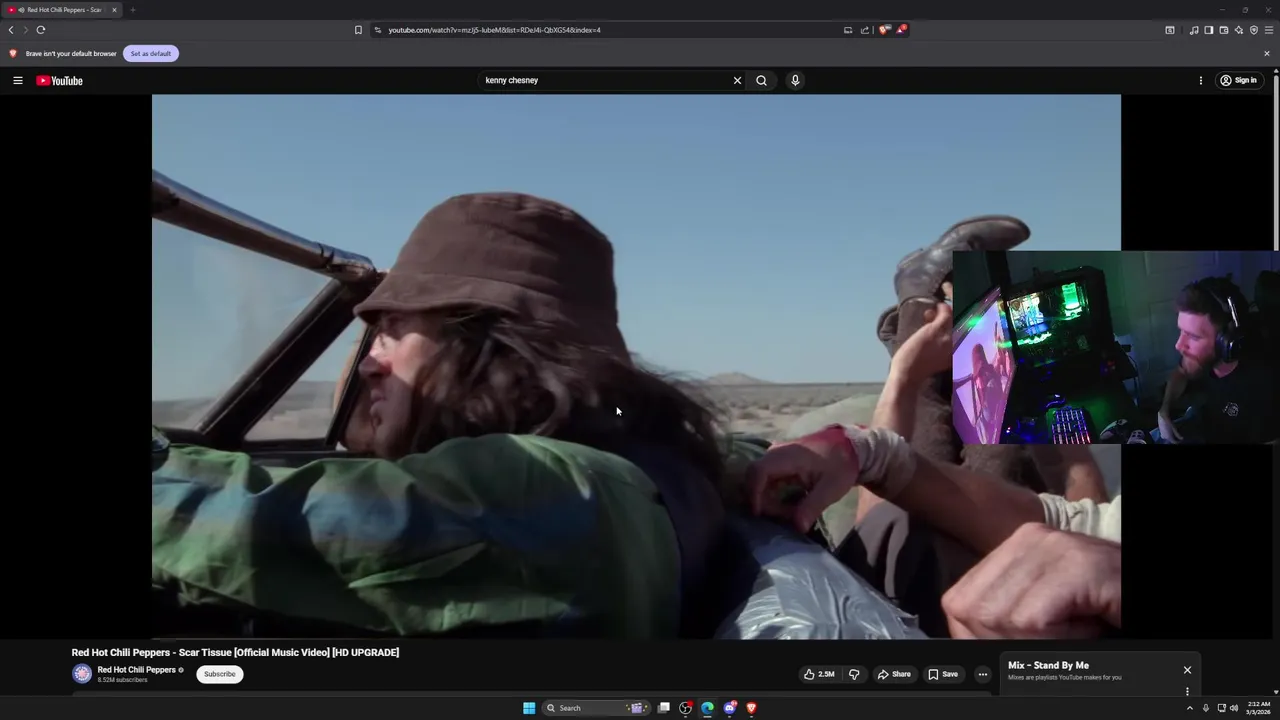Bookmark this page in Brave

pyautogui.click(x=358, y=30)
